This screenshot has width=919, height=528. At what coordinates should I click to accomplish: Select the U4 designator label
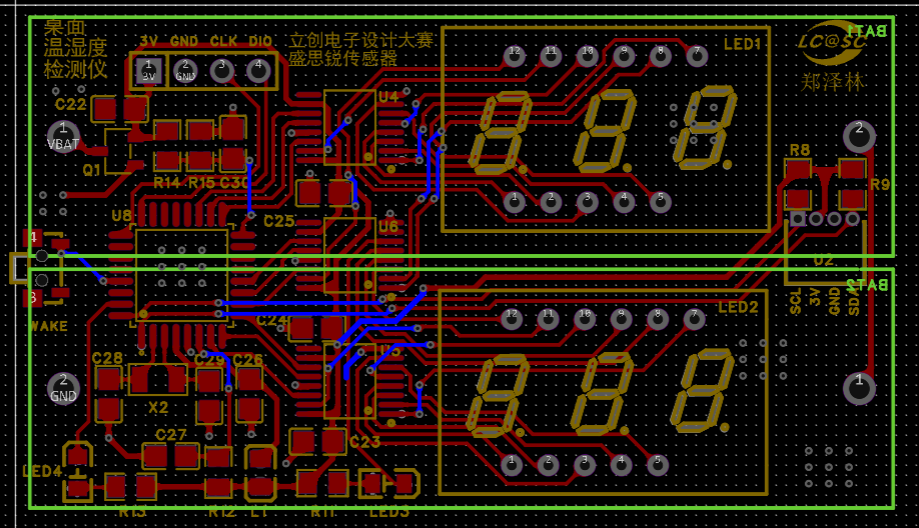(388, 97)
